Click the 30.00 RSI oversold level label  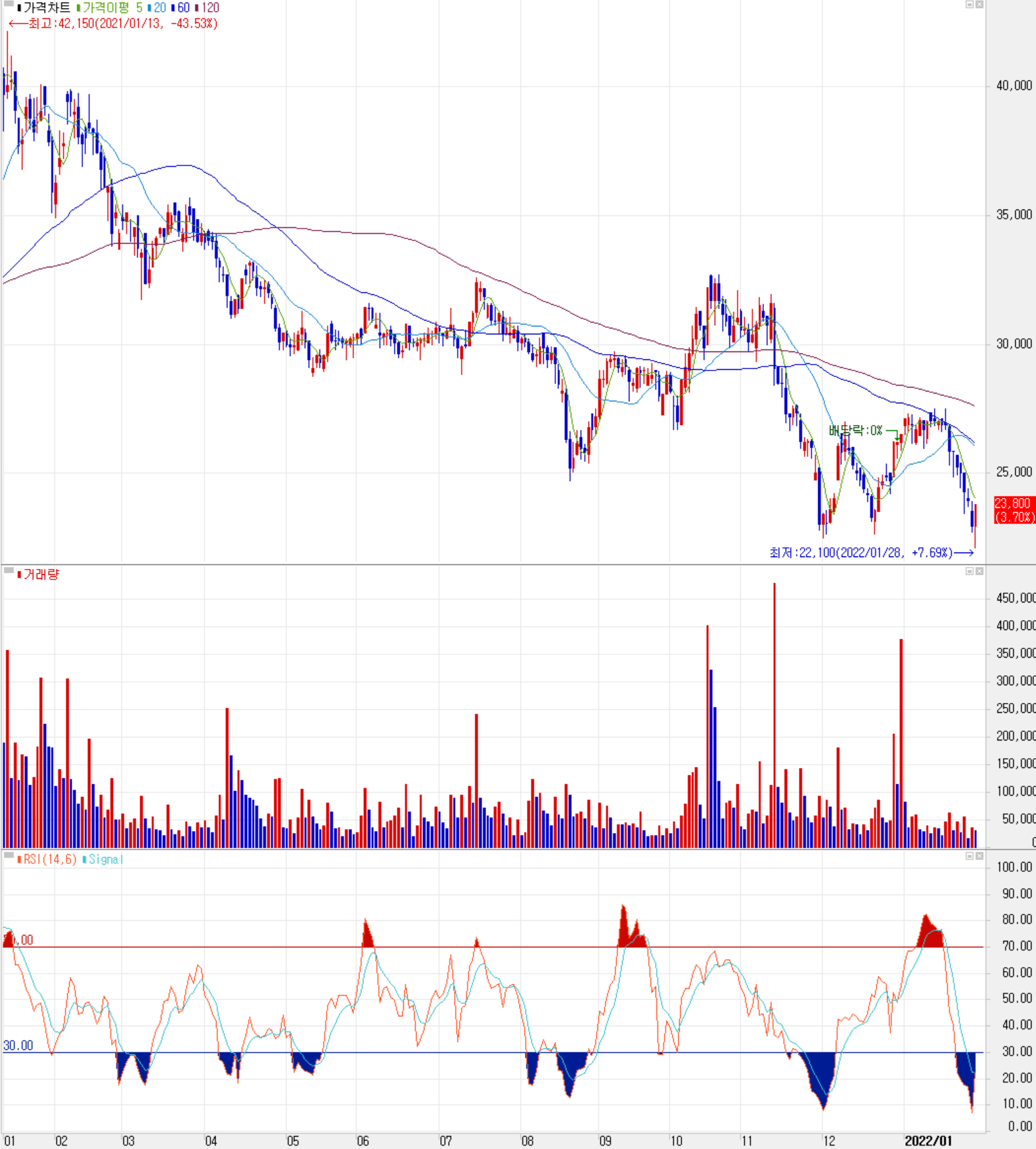click(x=18, y=1045)
